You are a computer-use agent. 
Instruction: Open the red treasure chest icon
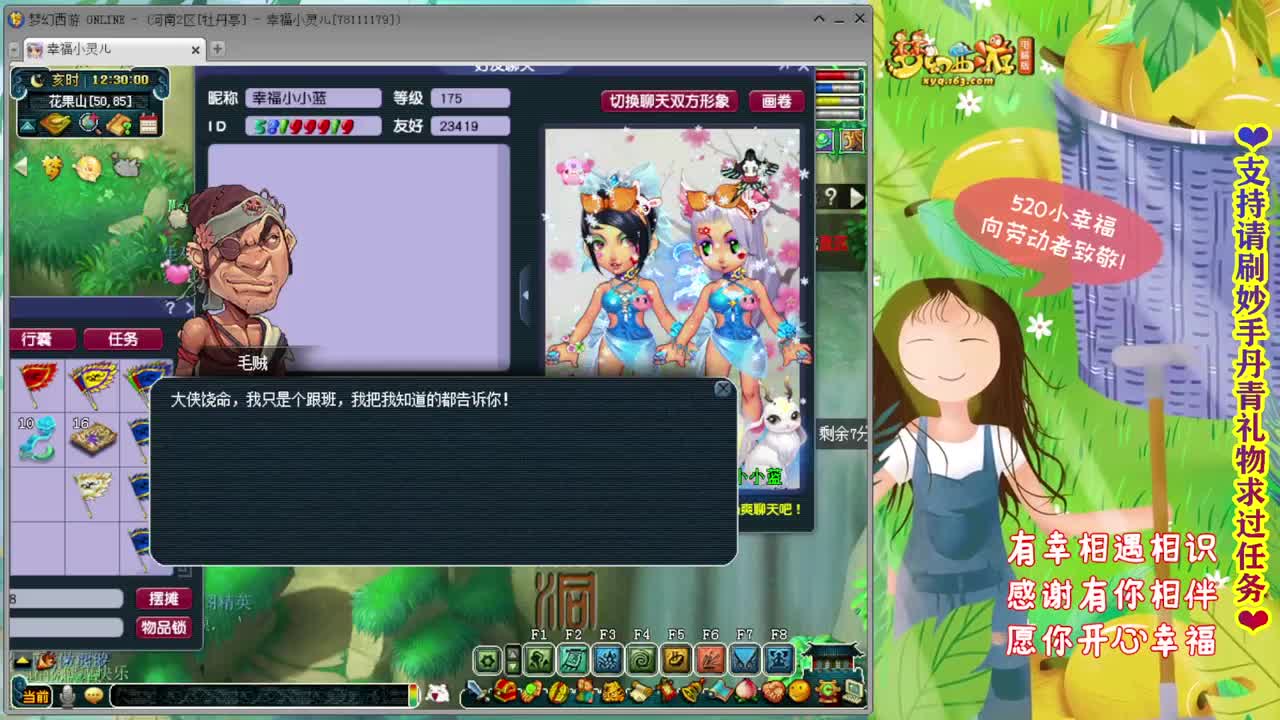point(506,691)
